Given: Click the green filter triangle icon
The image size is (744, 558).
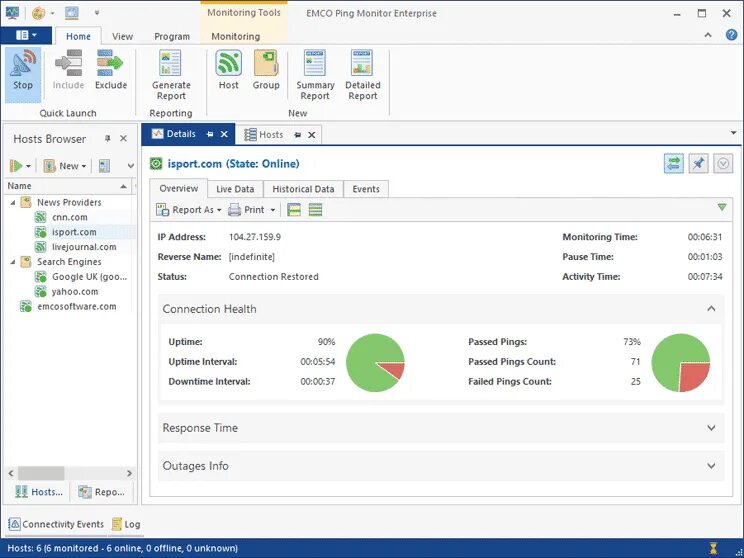Looking at the screenshot, I should point(722,207).
